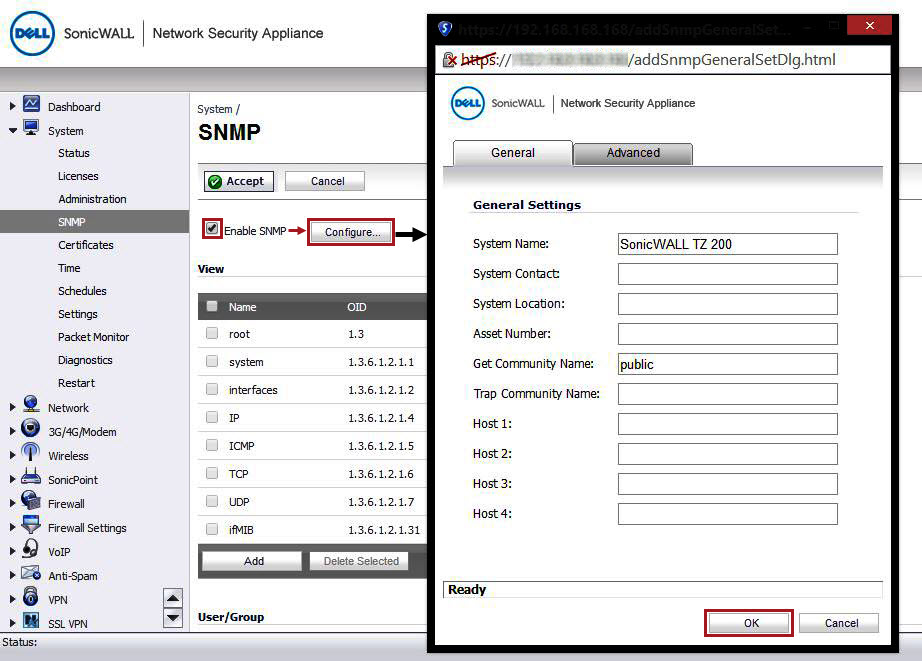
Task: Switch to the Advanced tab
Action: point(633,153)
